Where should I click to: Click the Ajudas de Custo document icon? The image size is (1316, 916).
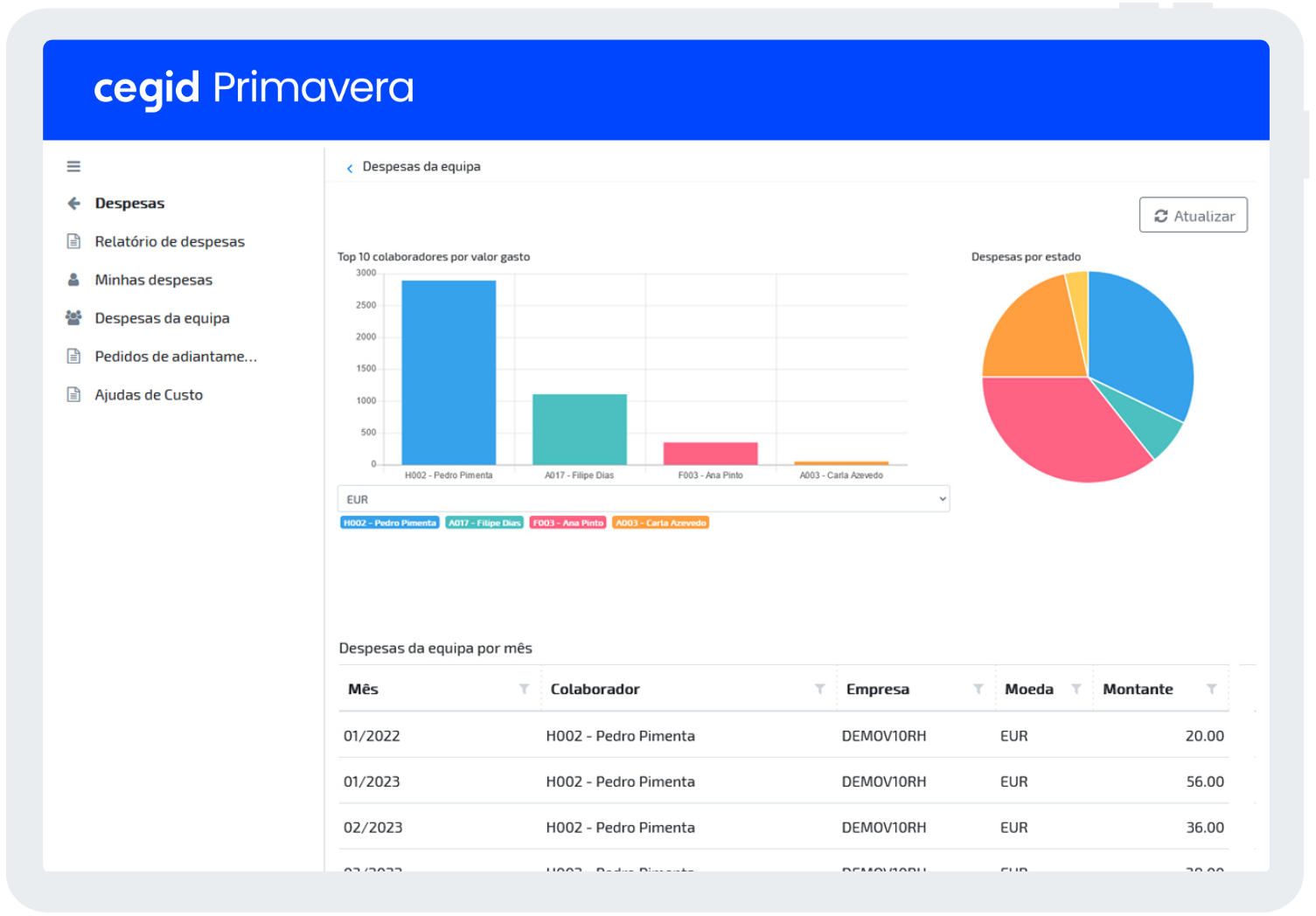point(73,394)
